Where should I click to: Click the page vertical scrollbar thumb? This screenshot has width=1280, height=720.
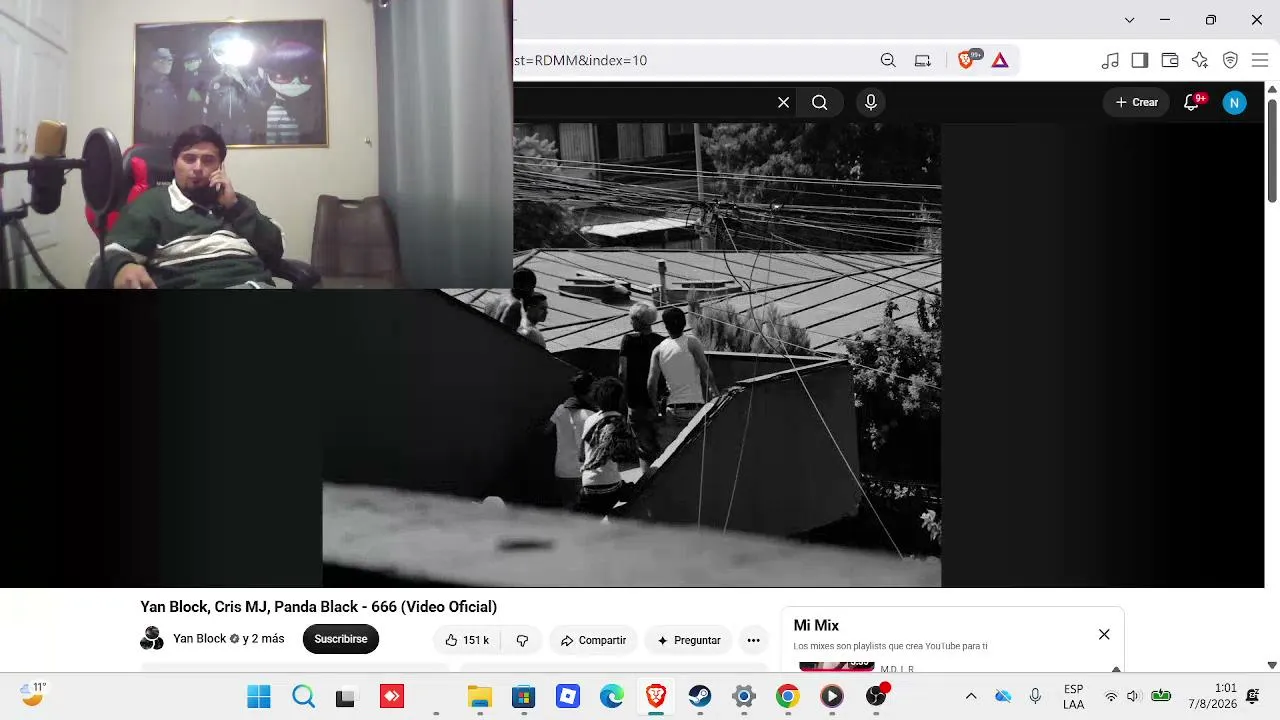(x=1272, y=150)
